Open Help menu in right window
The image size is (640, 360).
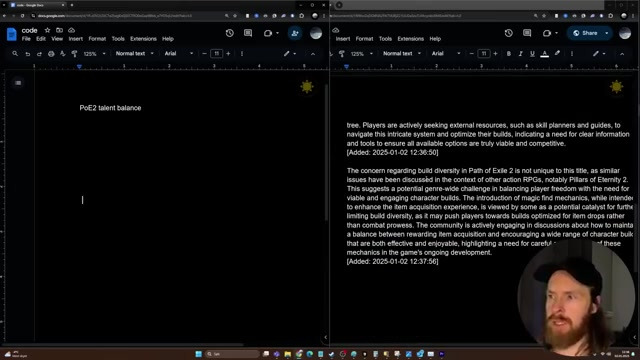(435, 39)
